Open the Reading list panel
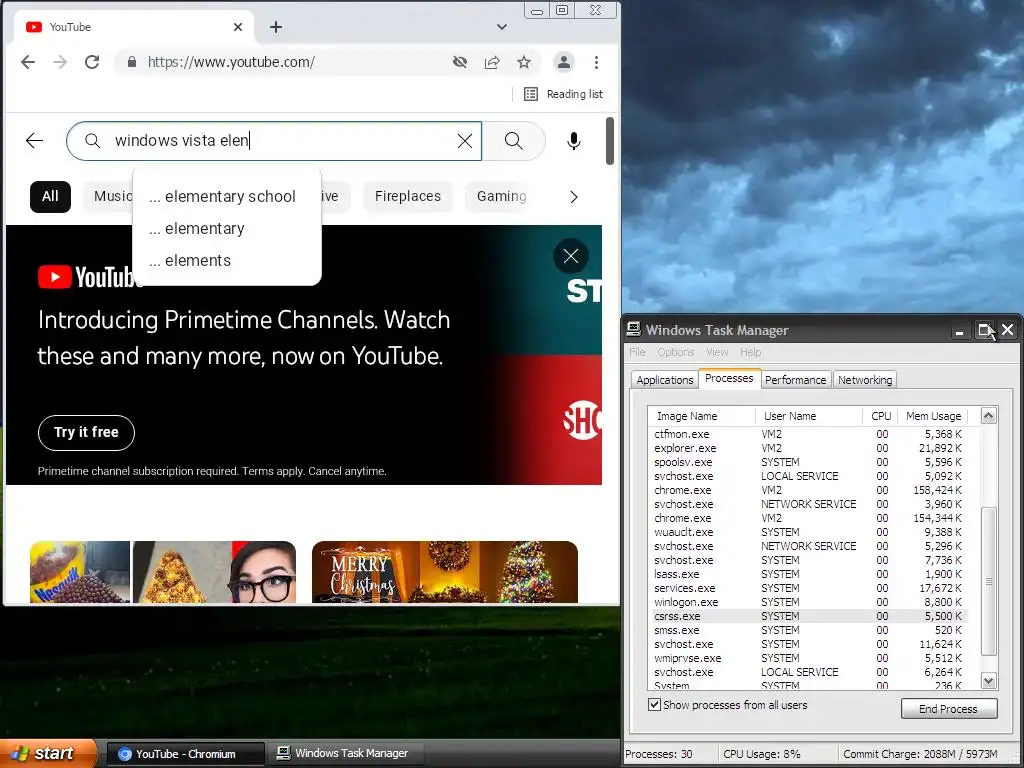 click(x=564, y=94)
